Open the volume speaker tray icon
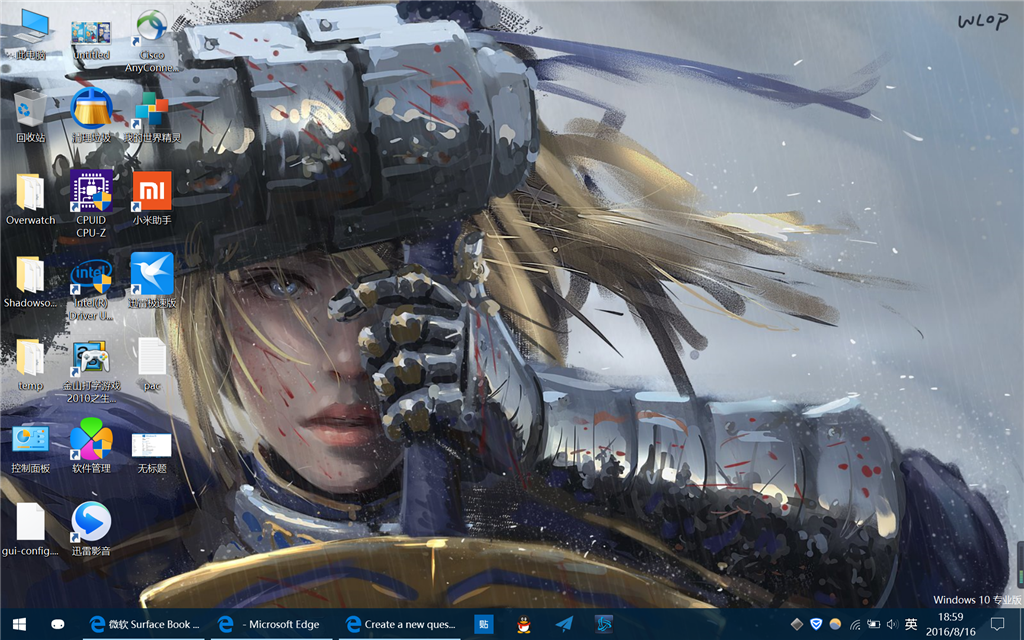The image size is (1024, 640). pos(892,624)
